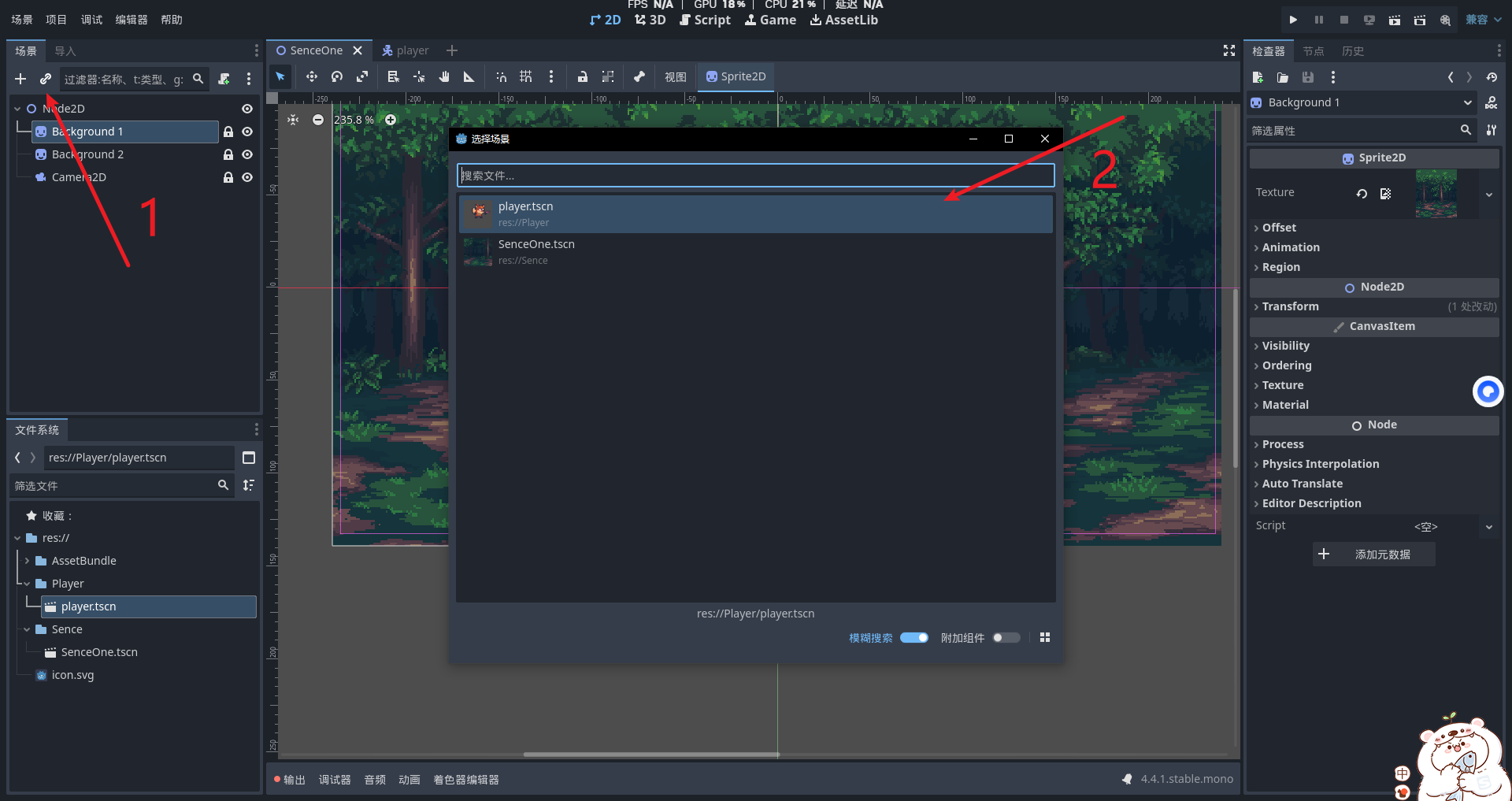
Task: Click the add new node plus icon
Action: tap(20, 79)
